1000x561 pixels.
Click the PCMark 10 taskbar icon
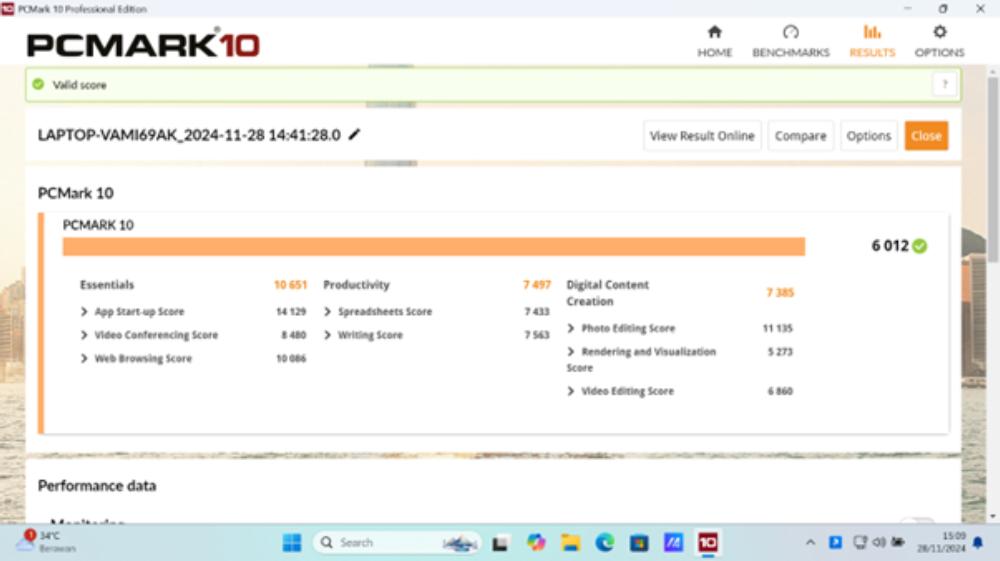tap(708, 542)
